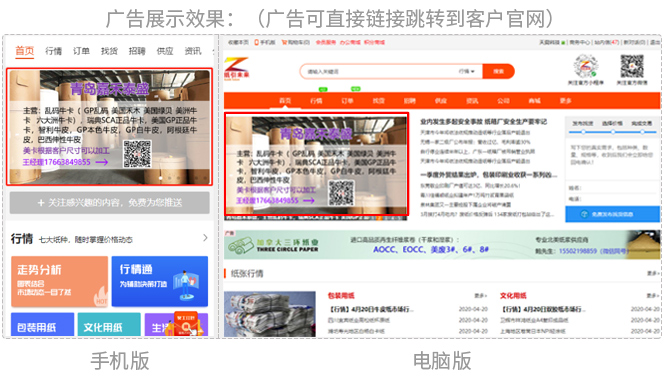Screen dimensions: 664x379
Task: Click the Three Circle Paper ad banner
Action: (x=442, y=245)
